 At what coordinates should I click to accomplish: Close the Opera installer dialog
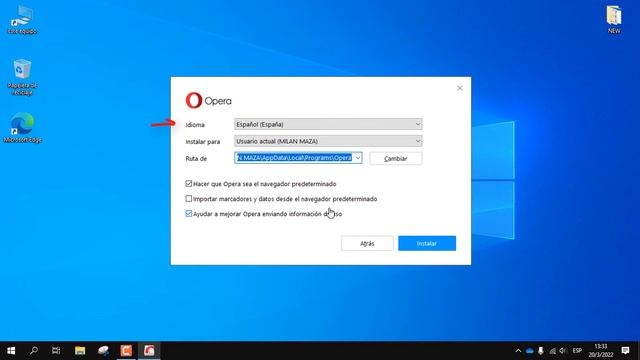pos(460,88)
